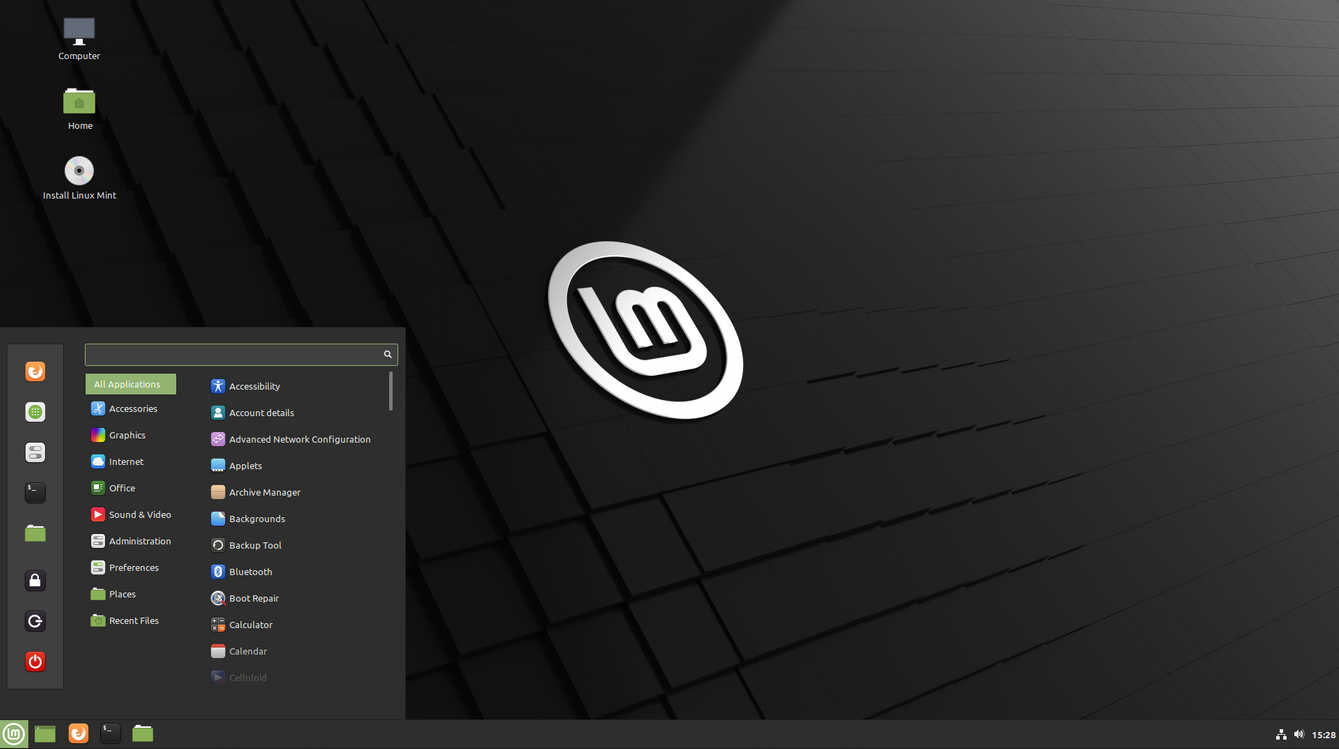The width and height of the screenshot is (1339, 749).
Task: Open the sound volume applet in tray
Action: pyautogui.click(x=1299, y=735)
